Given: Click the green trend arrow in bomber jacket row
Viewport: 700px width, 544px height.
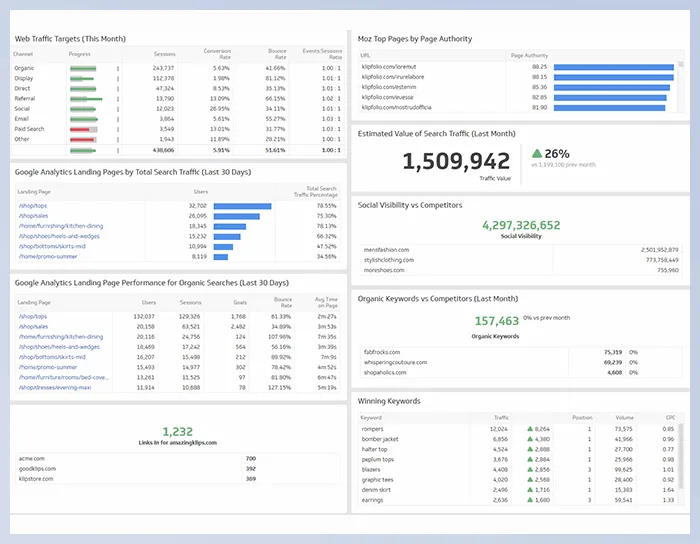Looking at the screenshot, I should (x=530, y=439).
